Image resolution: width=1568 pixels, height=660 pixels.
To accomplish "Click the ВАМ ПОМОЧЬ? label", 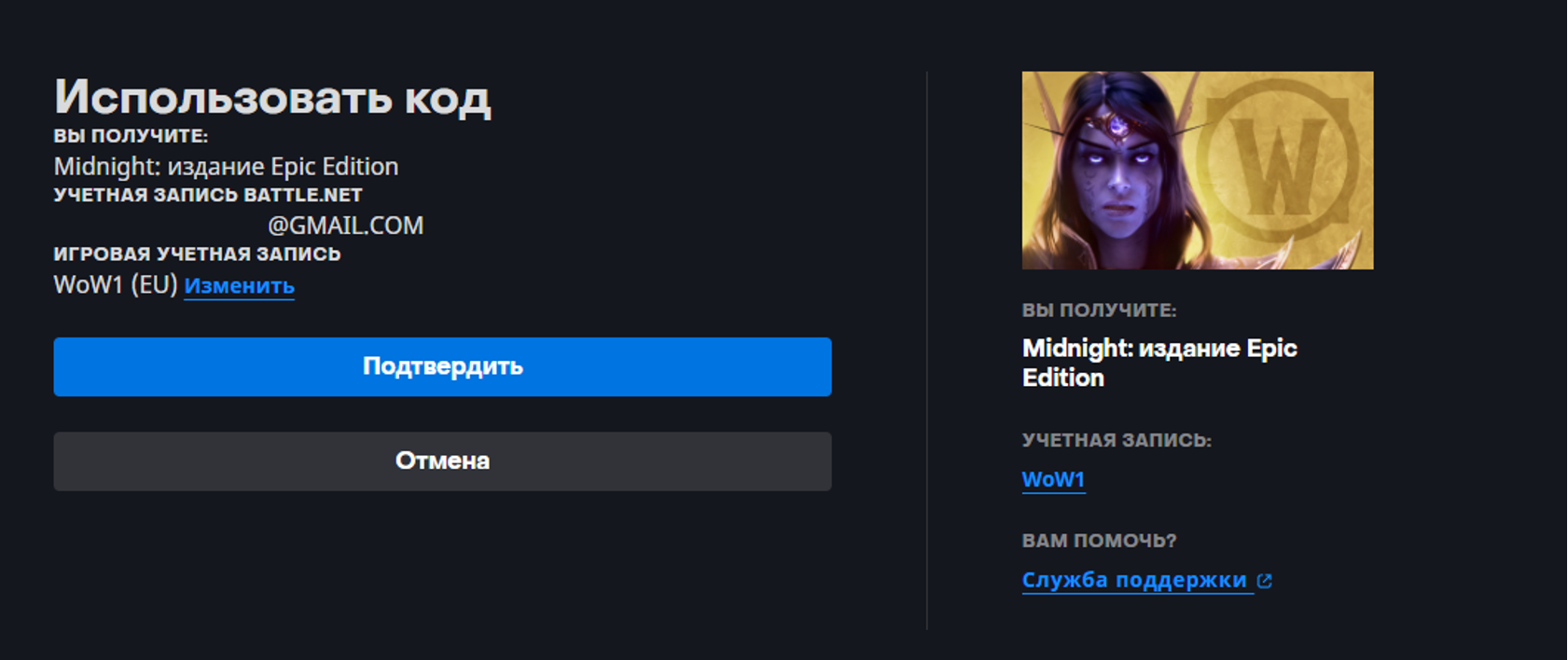I will click(1099, 541).
